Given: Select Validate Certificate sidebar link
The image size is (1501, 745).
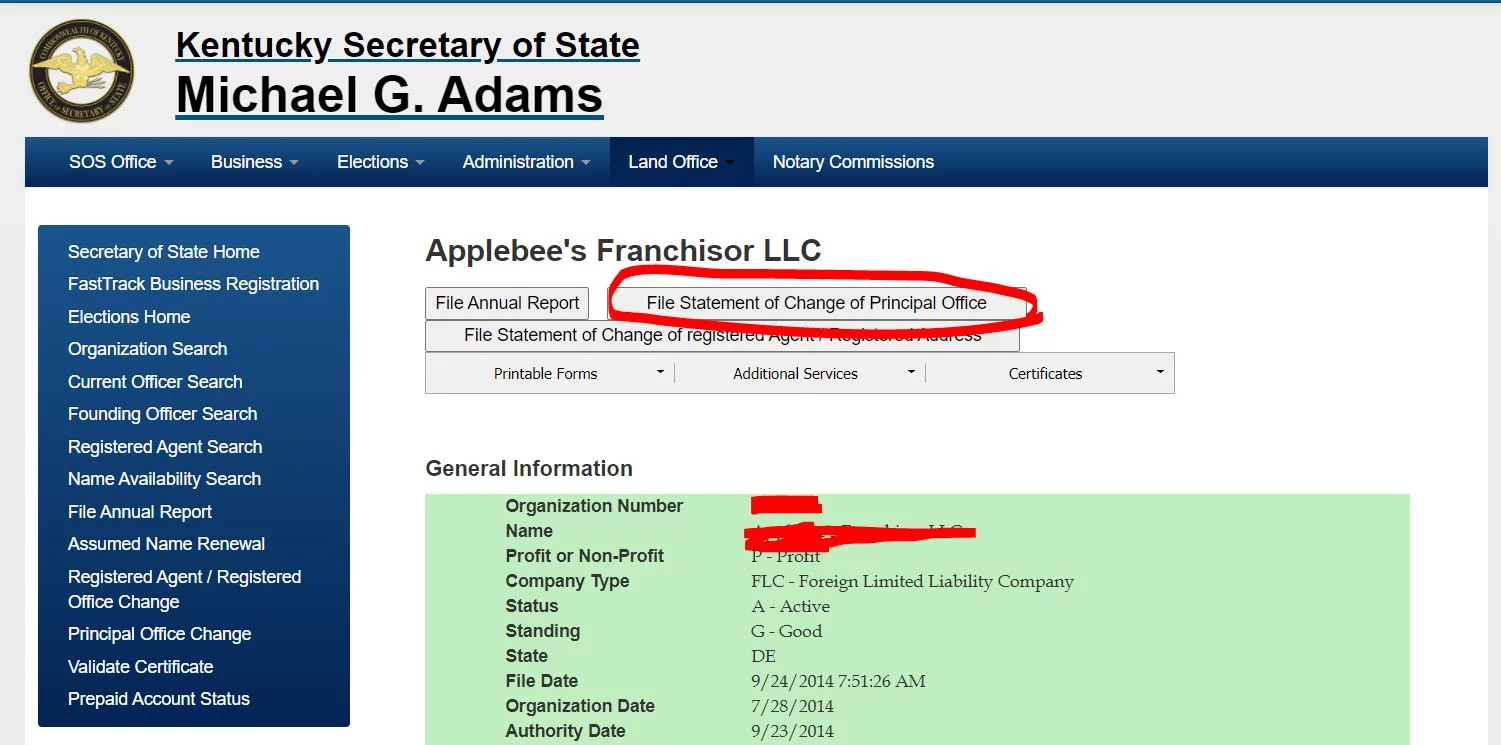Looking at the screenshot, I should (140, 667).
